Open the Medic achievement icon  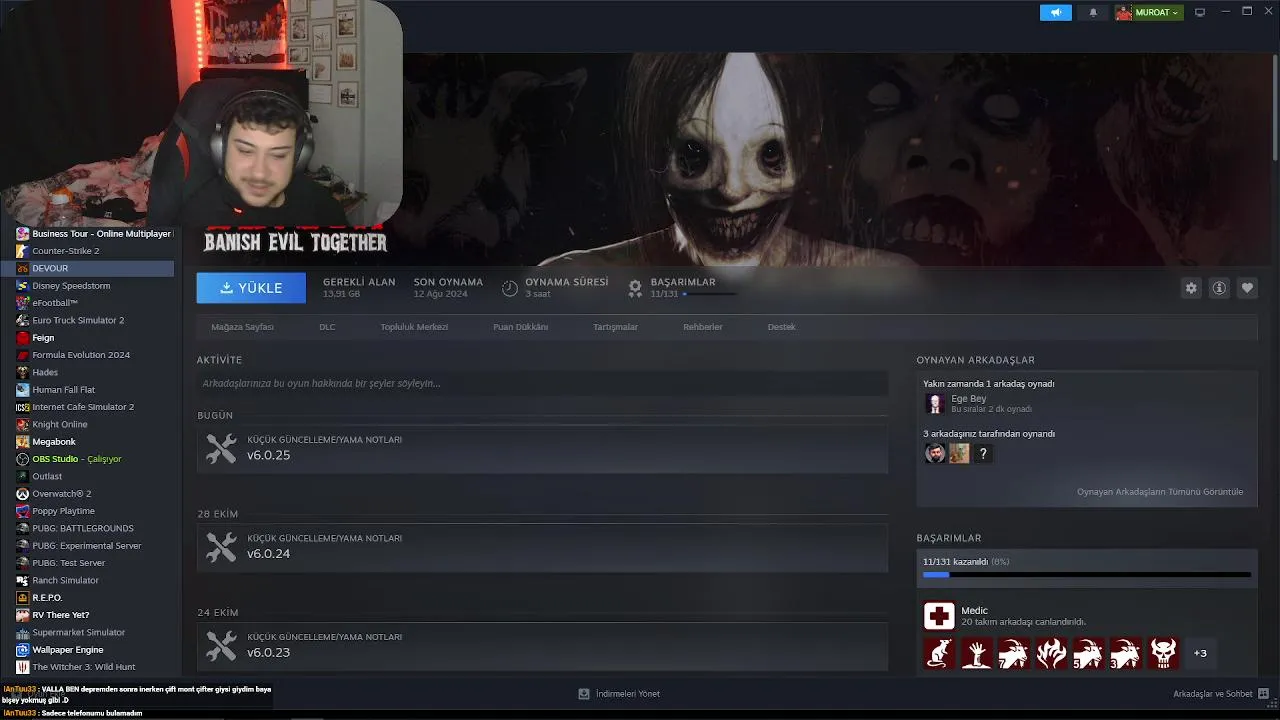tap(939, 616)
